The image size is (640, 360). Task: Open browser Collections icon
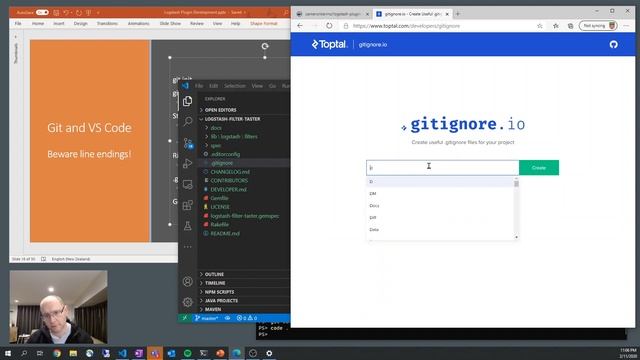coord(570,26)
